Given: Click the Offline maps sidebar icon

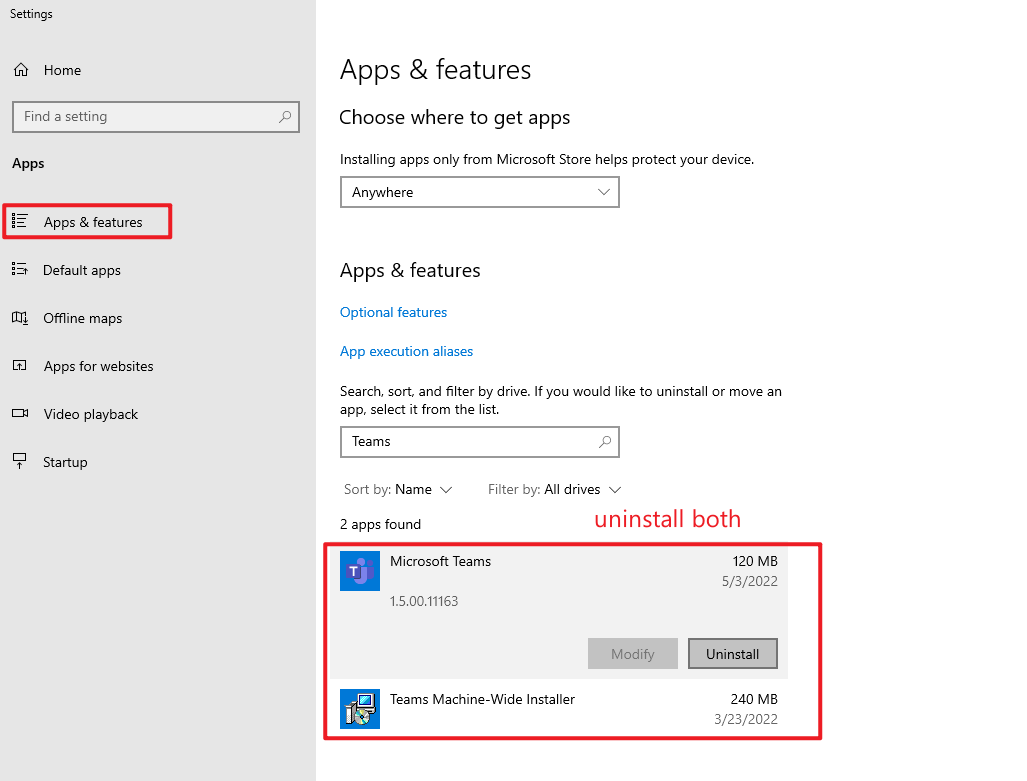Looking at the screenshot, I should (x=20, y=318).
